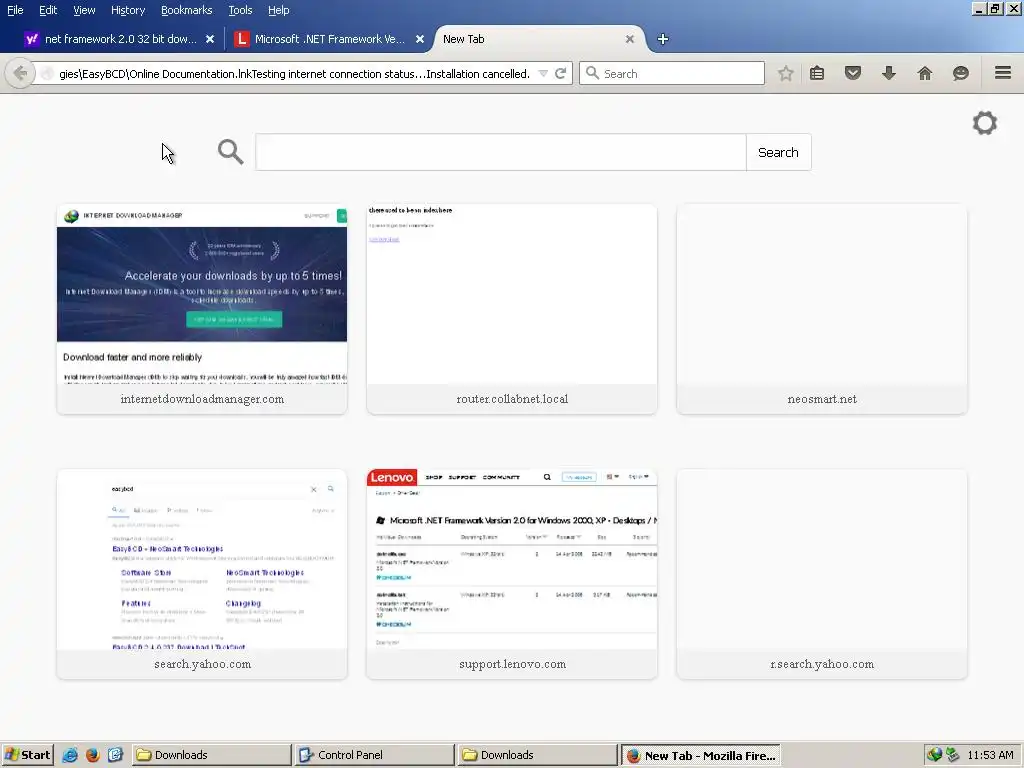
Task: Click the magnifier icon beside the page search box
Action: 231,152
